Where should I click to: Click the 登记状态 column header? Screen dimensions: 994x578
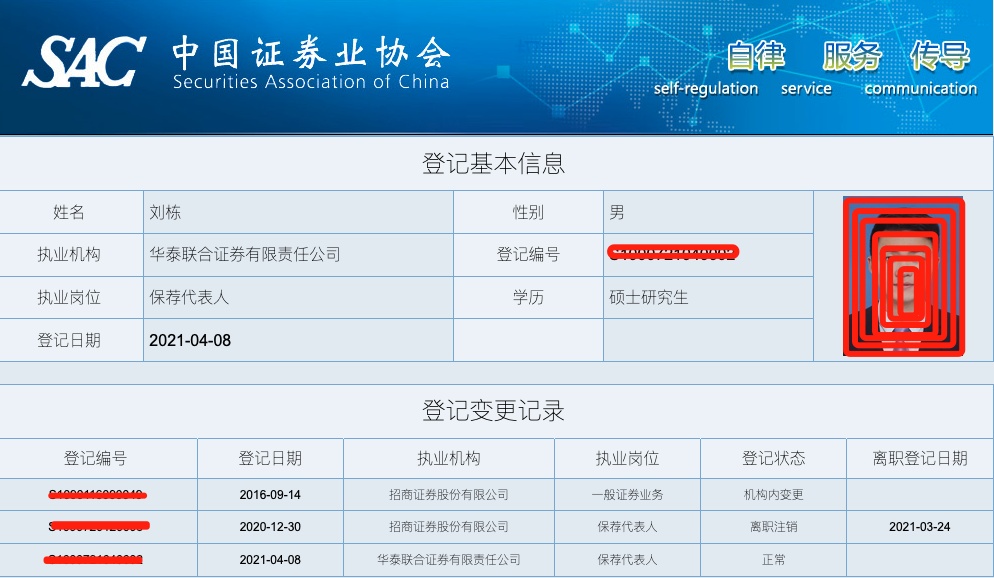click(773, 458)
